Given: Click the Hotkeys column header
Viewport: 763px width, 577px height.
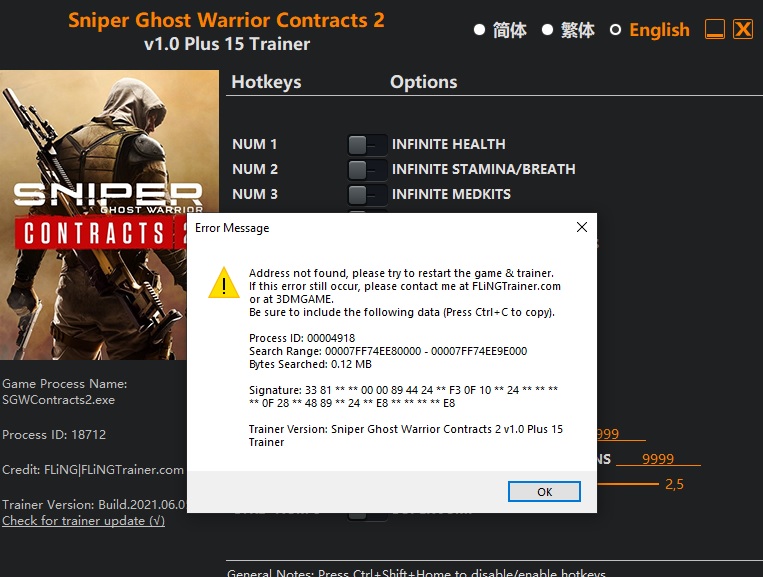Looking at the screenshot, I should pos(266,82).
